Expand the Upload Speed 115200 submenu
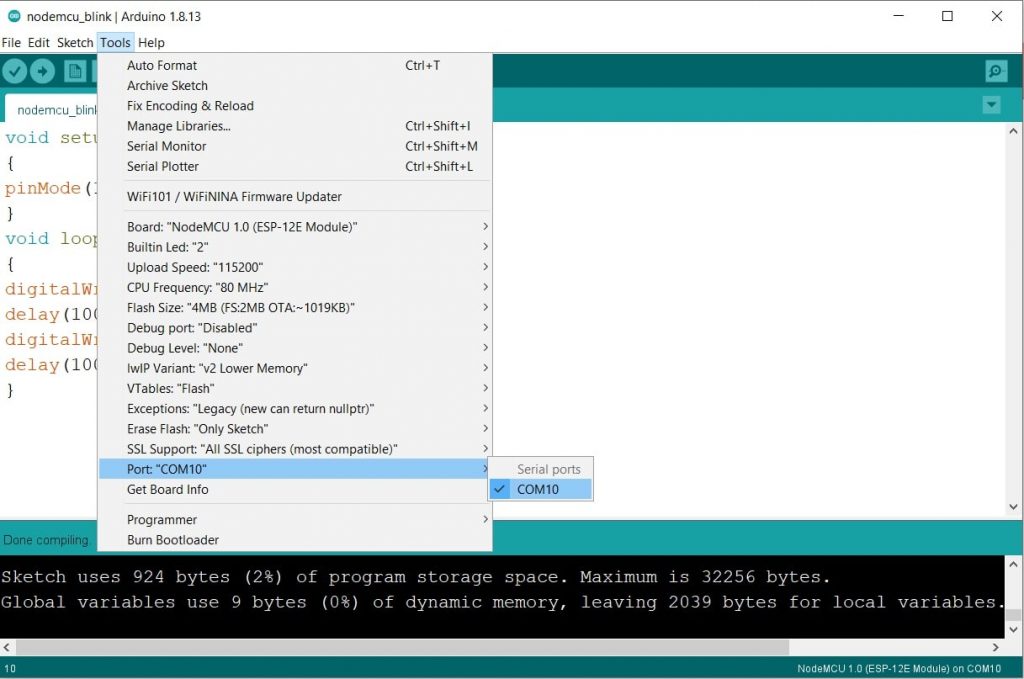Image resolution: width=1024 pixels, height=679 pixels. (x=295, y=267)
